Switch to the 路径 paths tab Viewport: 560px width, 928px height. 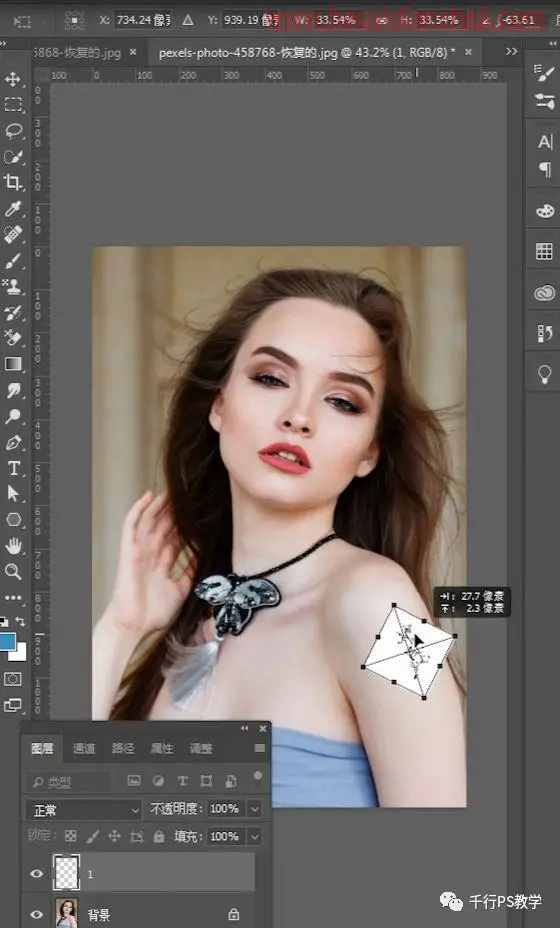coord(123,749)
